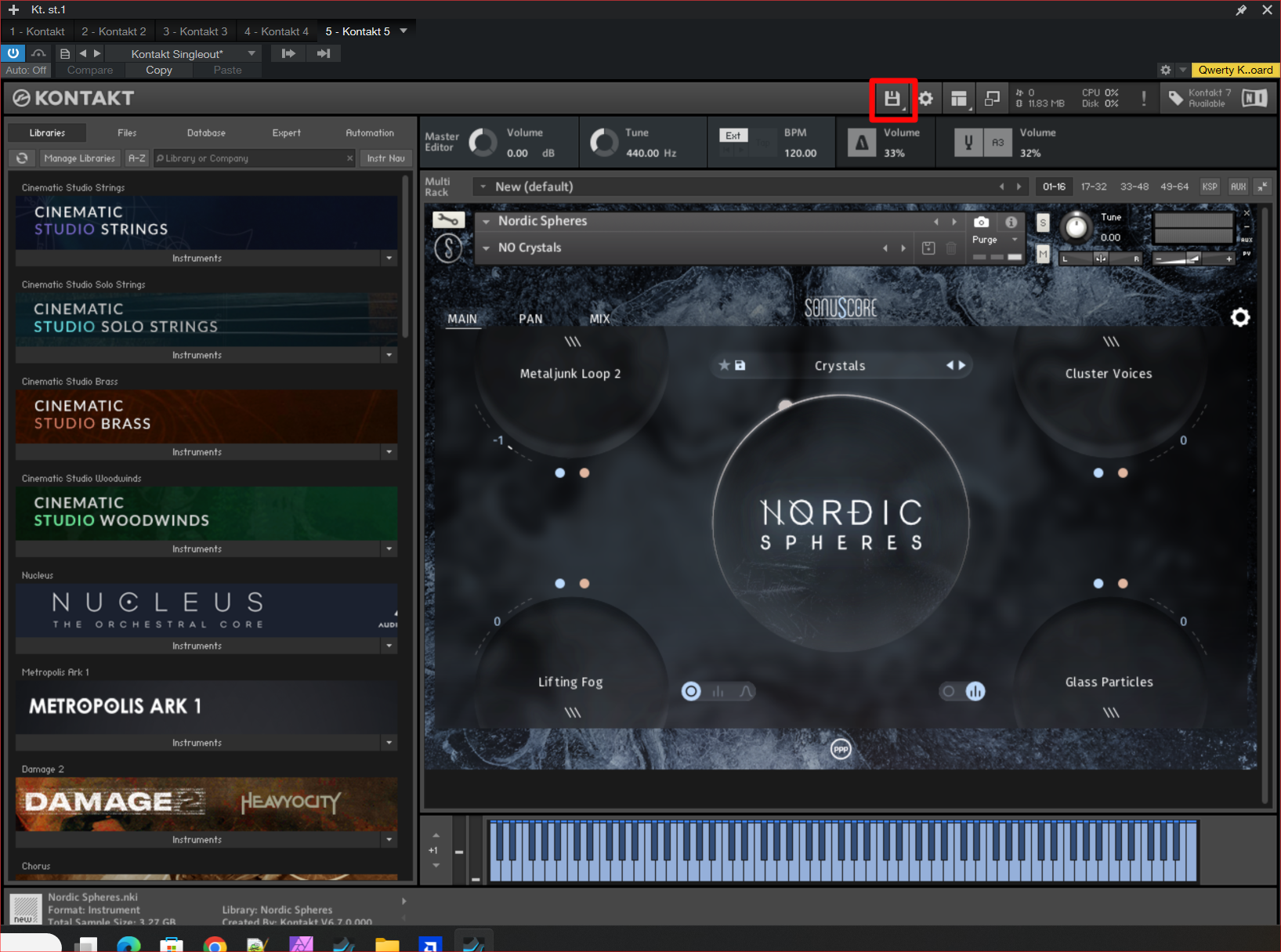Show rack page 17-32
This screenshot has height=952, width=1281.
(x=1094, y=186)
